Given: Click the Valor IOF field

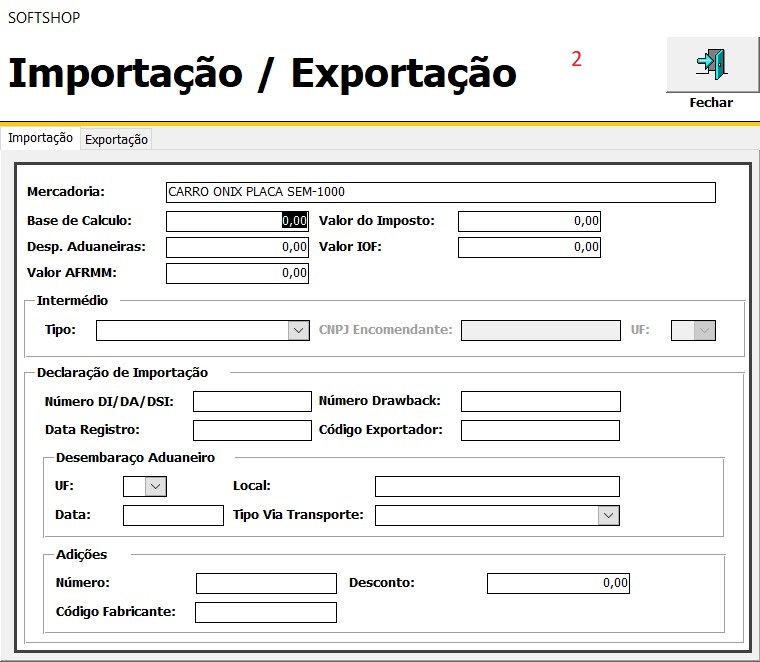Looking at the screenshot, I should [529, 247].
